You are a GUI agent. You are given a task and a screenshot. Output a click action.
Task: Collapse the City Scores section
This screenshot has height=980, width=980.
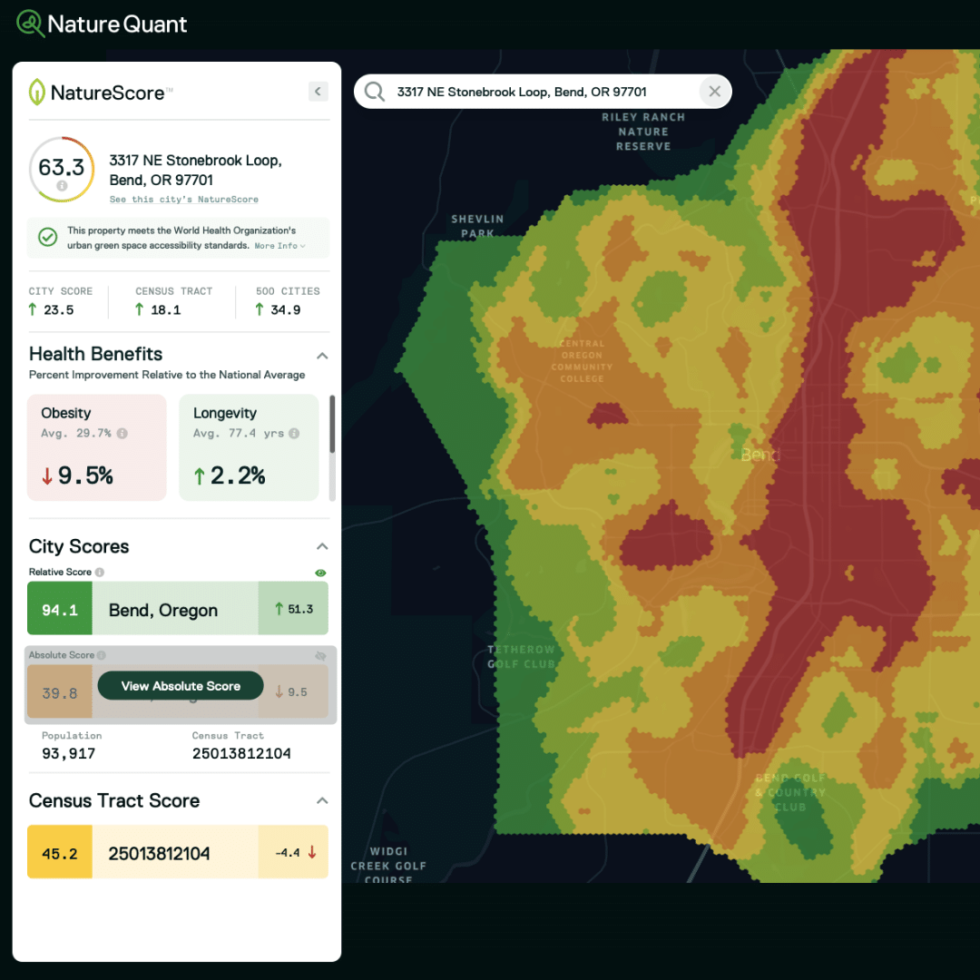tap(322, 546)
